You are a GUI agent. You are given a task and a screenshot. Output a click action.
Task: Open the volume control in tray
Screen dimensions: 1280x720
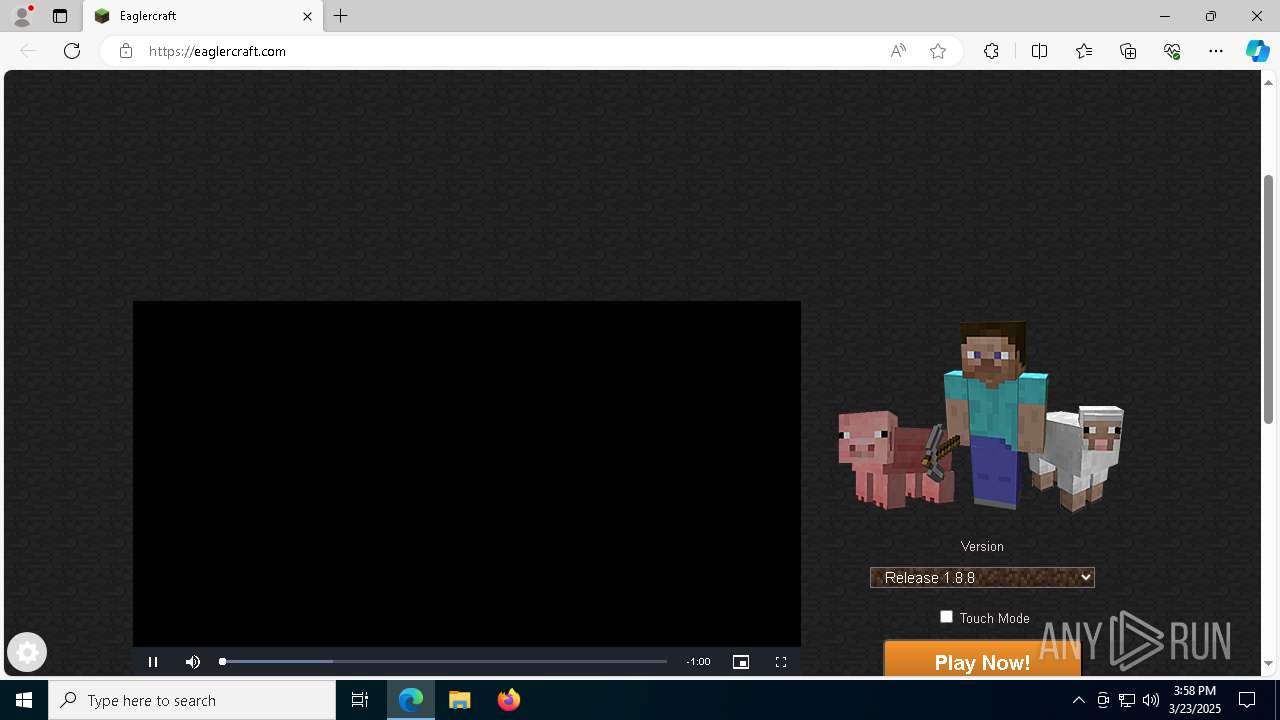point(1151,700)
